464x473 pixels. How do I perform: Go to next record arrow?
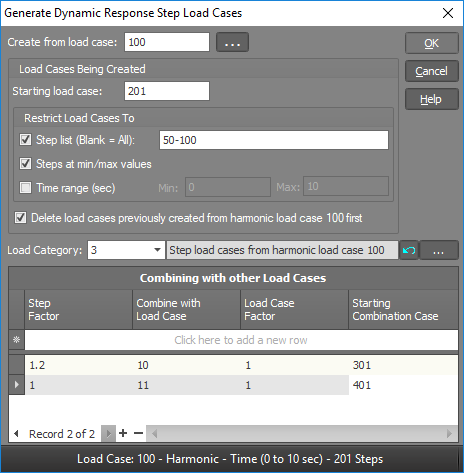108,434
